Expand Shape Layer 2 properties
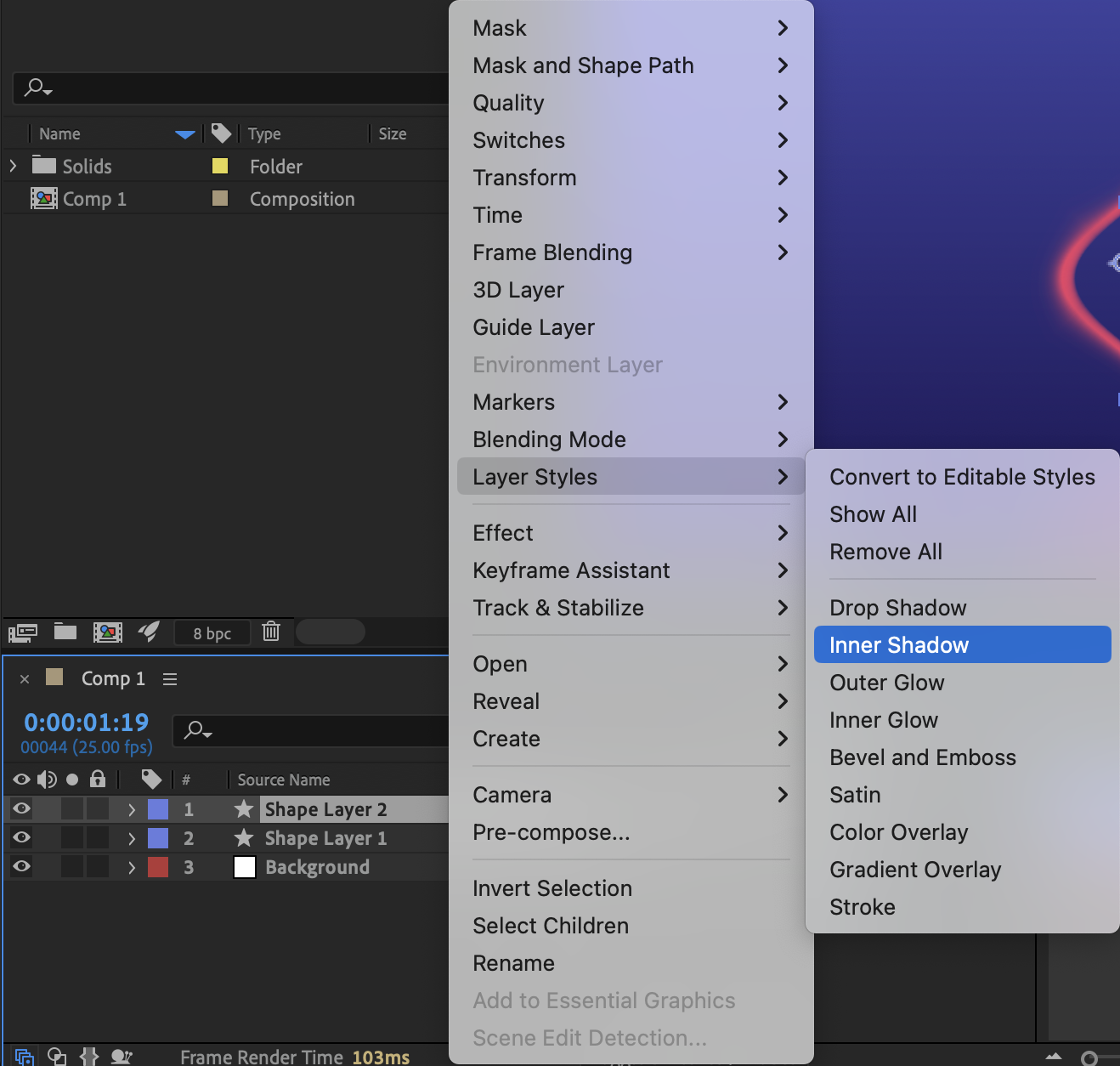Image resolution: width=1120 pixels, height=1066 pixels. [132, 809]
